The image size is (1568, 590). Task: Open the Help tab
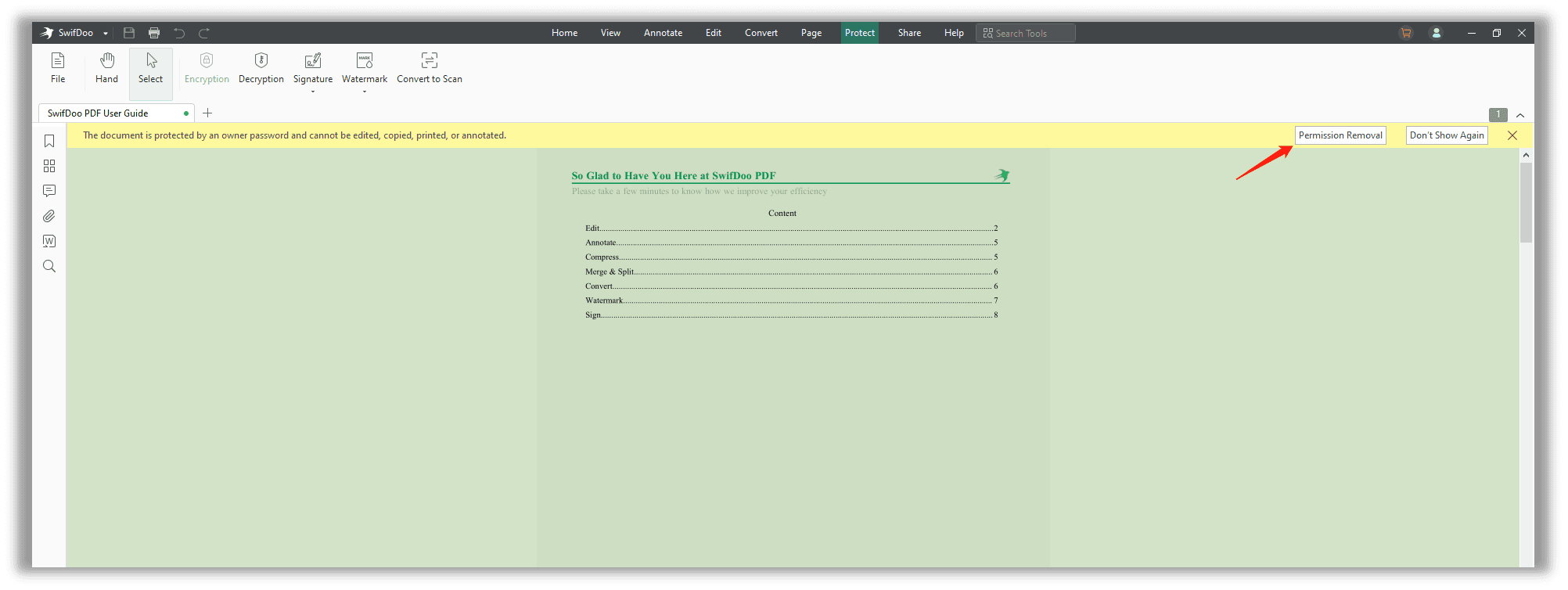pyautogui.click(x=954, y=33)
